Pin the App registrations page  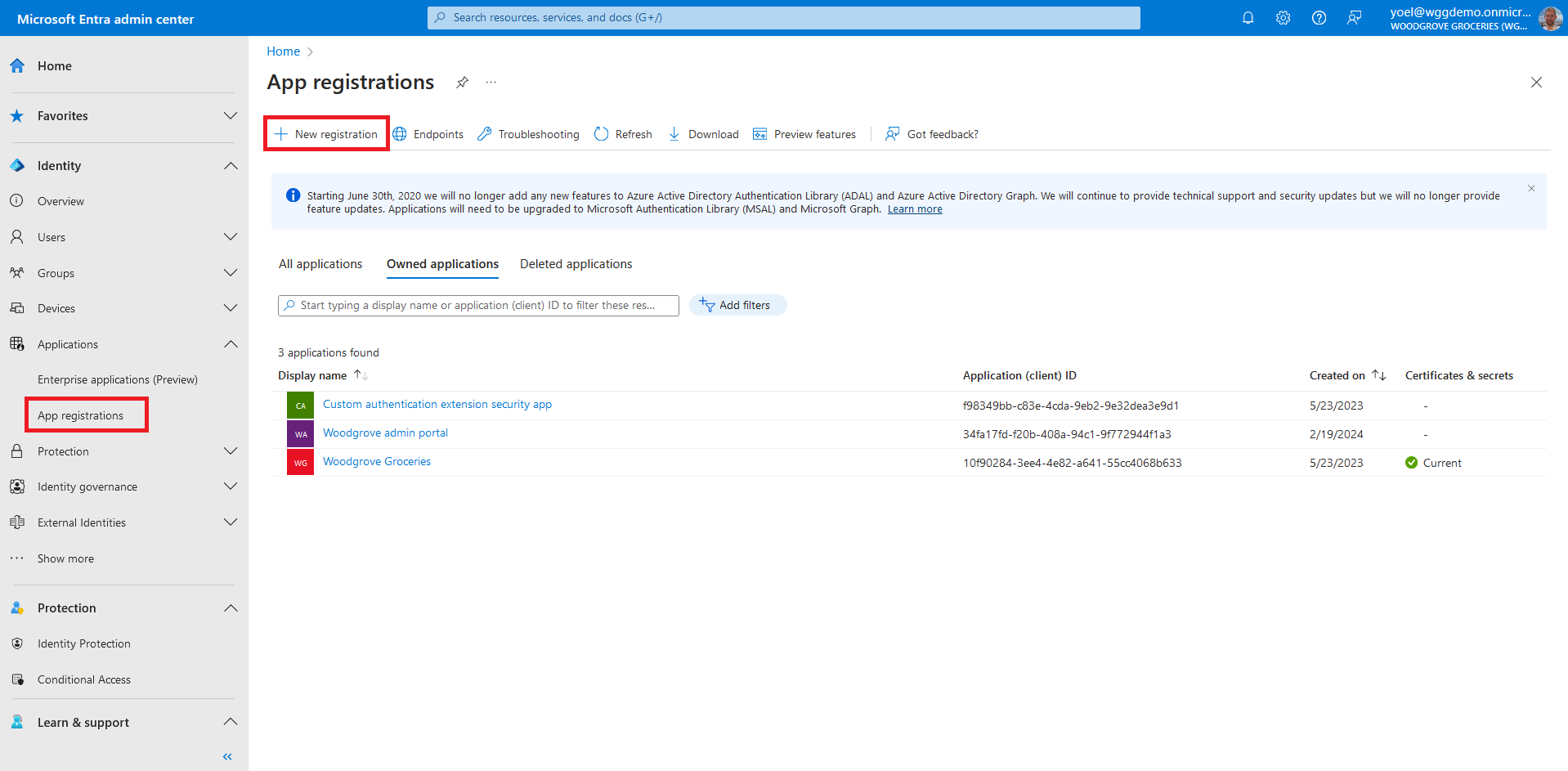(x=462, y=82)
